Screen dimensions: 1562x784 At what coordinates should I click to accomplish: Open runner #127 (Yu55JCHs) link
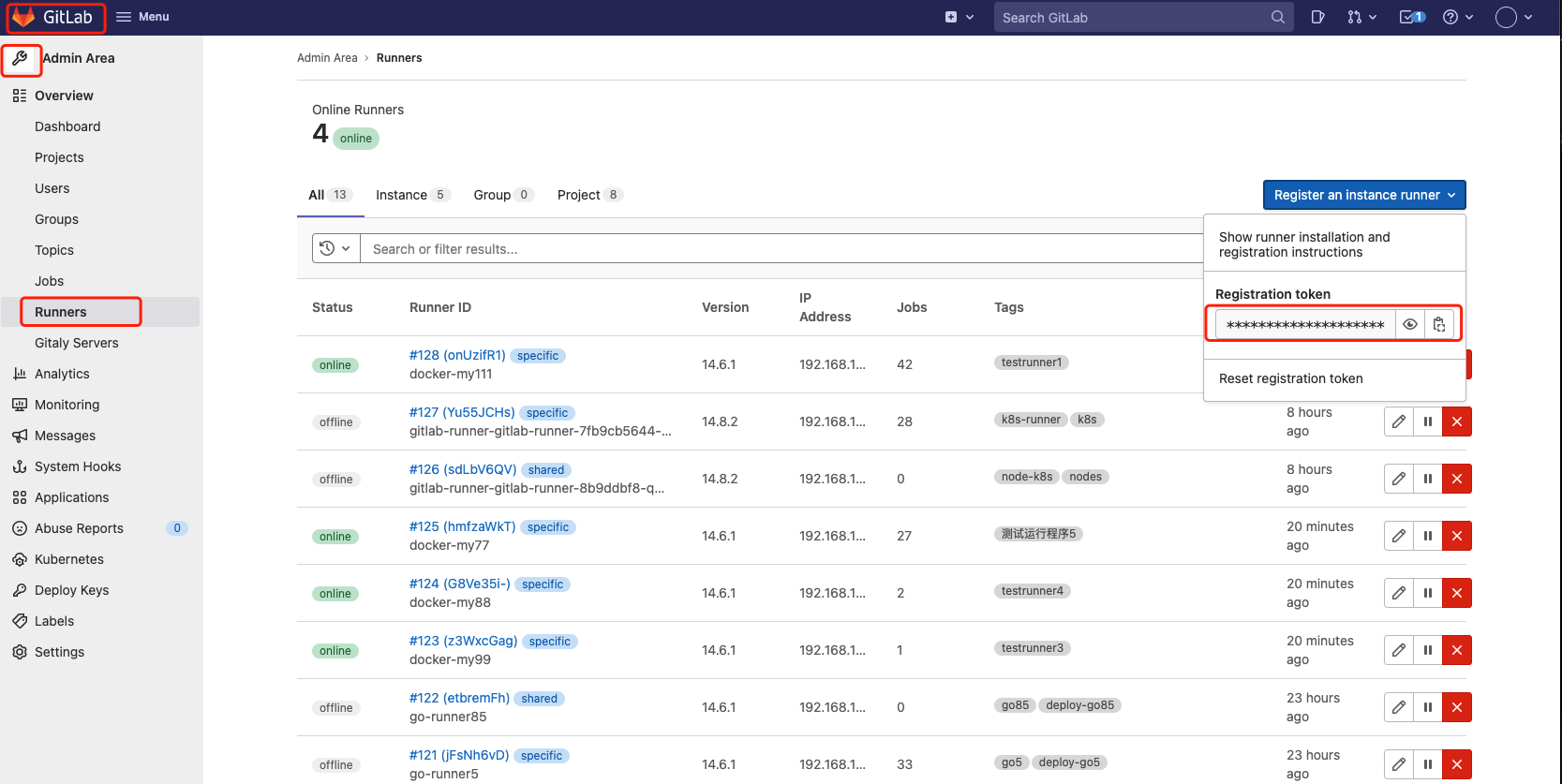click(x=462, y=412)
